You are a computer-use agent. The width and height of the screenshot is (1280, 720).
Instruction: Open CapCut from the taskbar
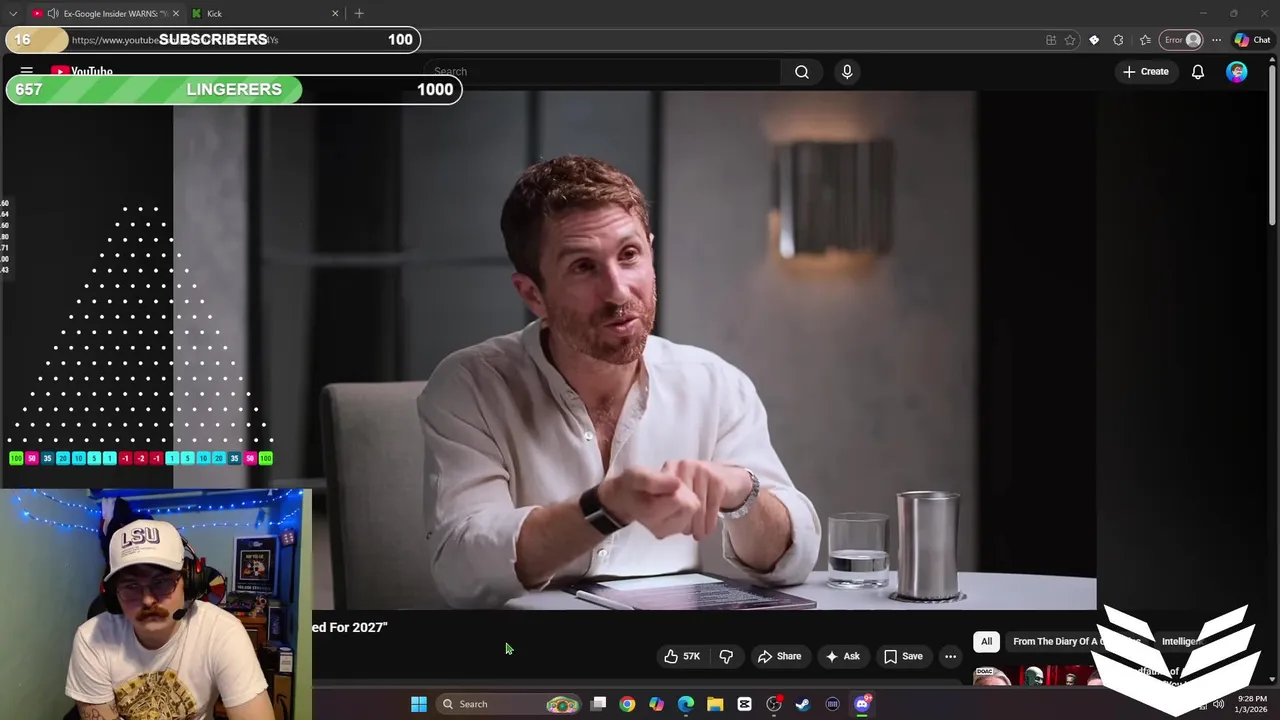coord(744,704)
